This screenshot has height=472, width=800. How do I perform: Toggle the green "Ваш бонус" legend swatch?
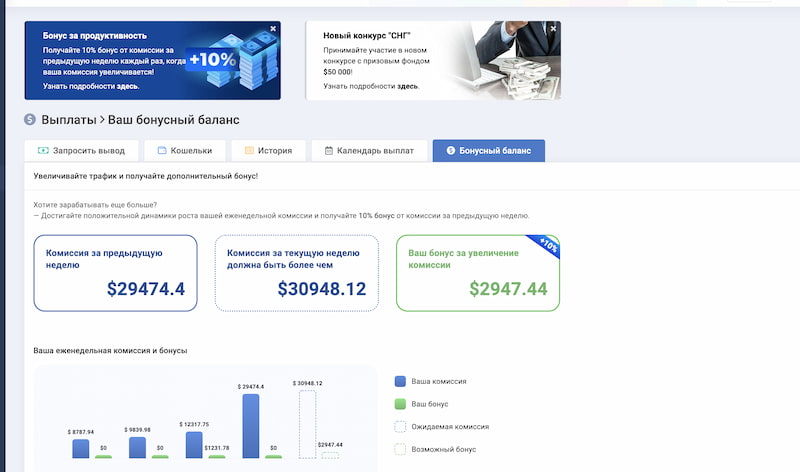(400, 404)
